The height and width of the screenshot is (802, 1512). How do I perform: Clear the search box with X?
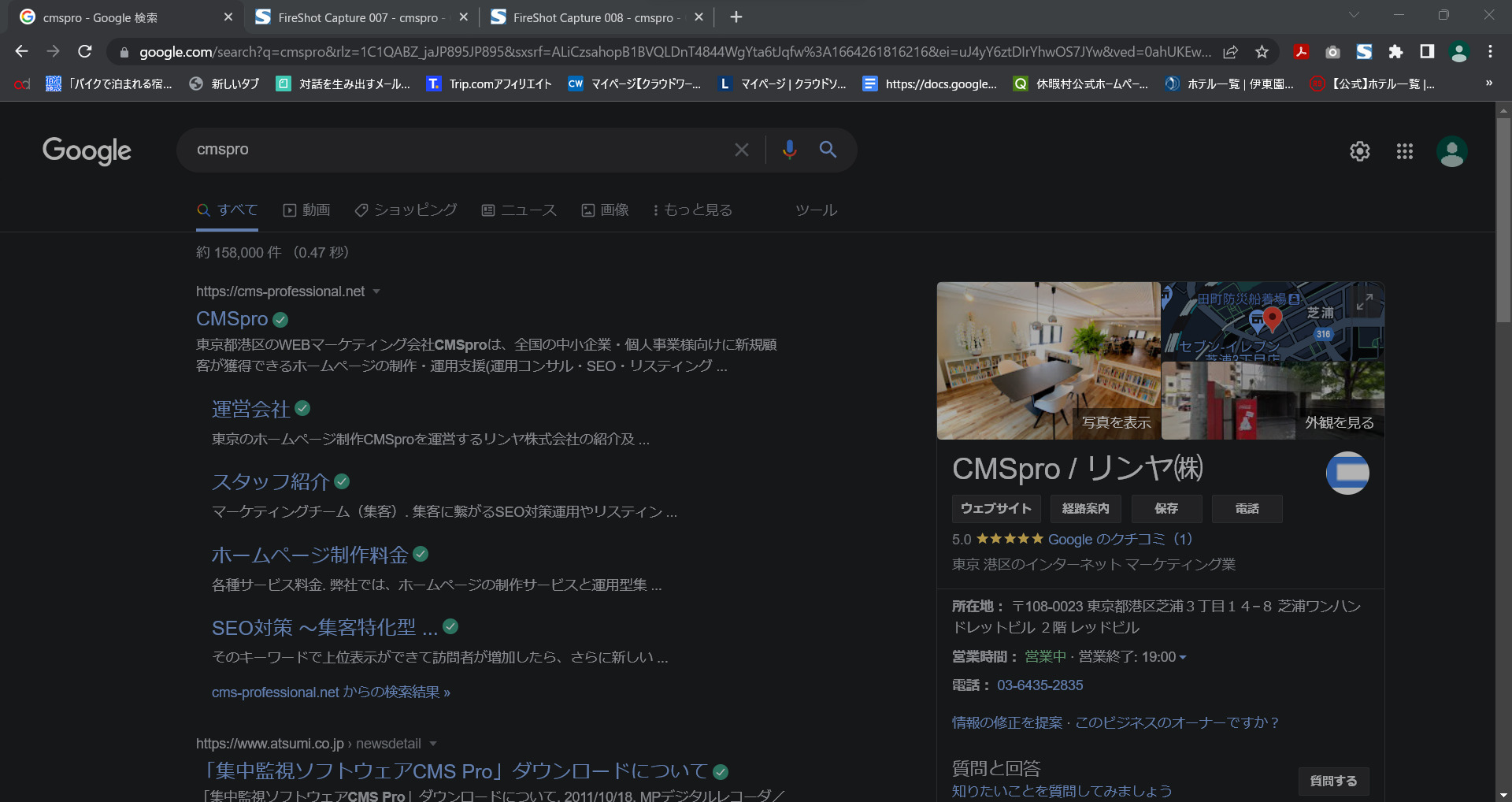[x=742, y=150]
